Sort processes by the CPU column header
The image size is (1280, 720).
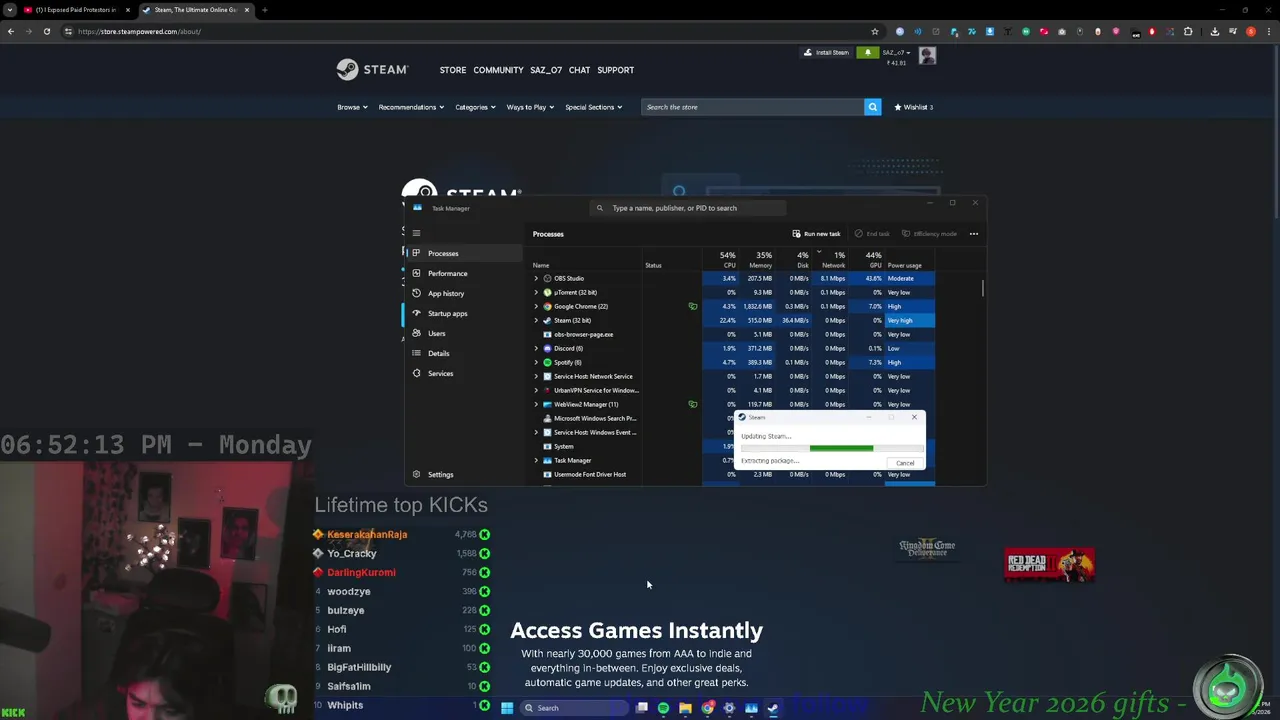click(721, 260)
